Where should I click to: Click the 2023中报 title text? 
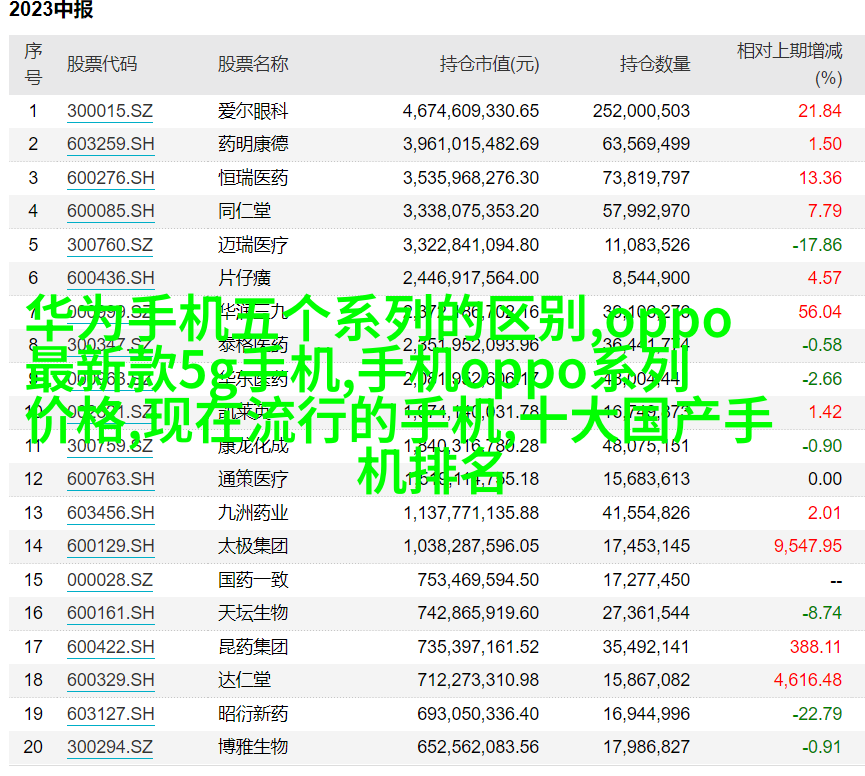click(51, 9)
